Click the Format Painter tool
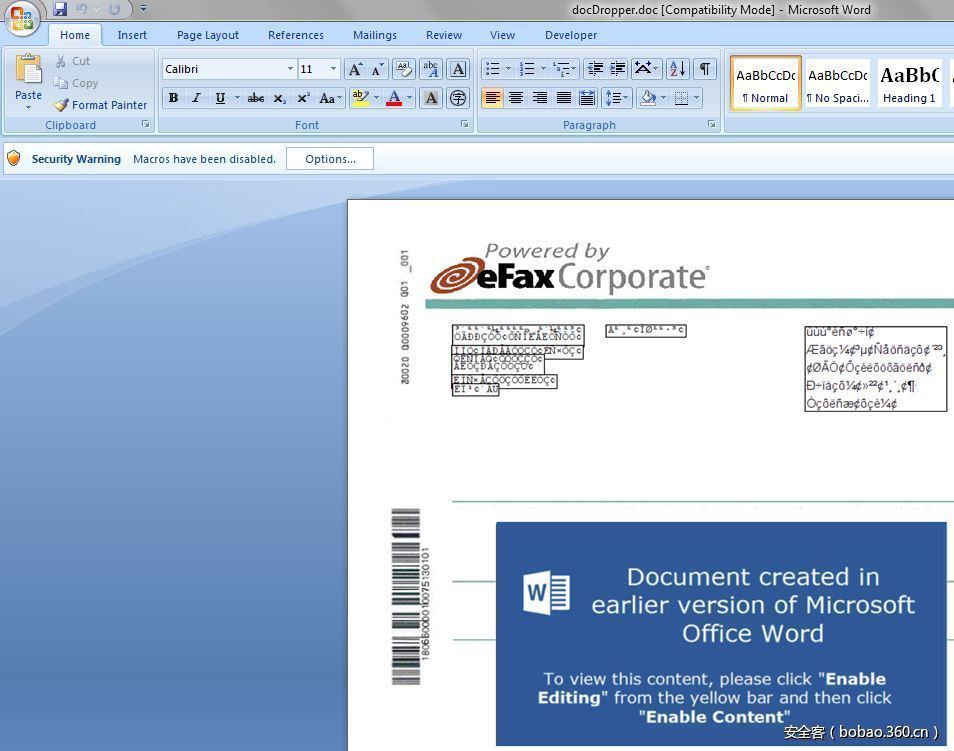Viewport: 954px width, 751px height. (x=100, y=105)
